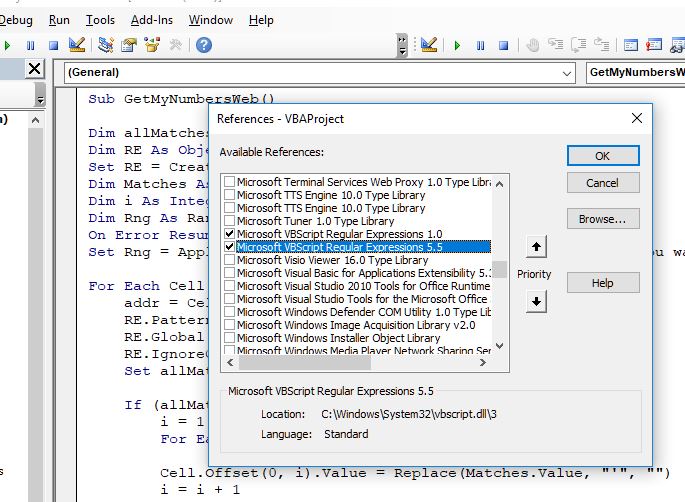Click the Step Out icon
Viewport: 685px width, 502px height.
602,45
